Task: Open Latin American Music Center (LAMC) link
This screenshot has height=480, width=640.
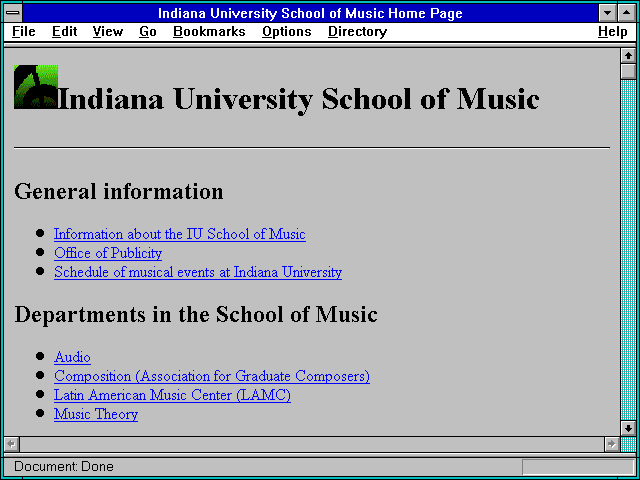Action: tap(172, 395)
